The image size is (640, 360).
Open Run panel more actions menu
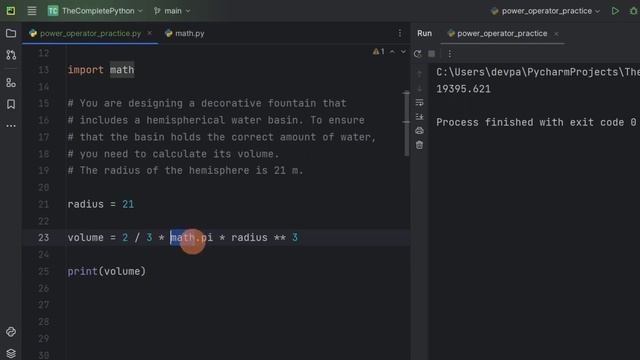(450, 54)
